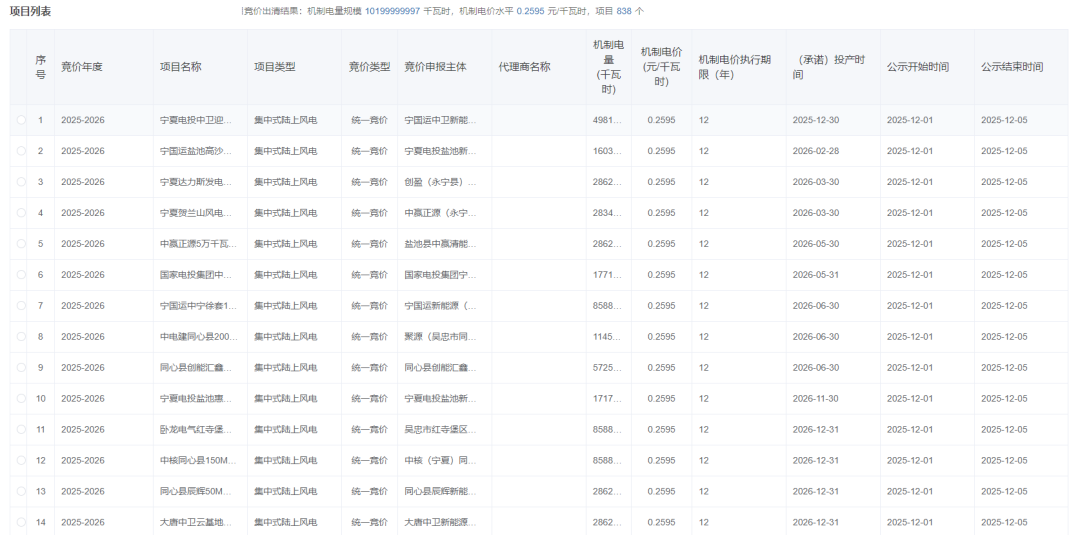Click the 2026-02-28 commissioning date cell
Image resolution: width=1080 pixels, height=535 pixels.
click(x=816, y=151)
